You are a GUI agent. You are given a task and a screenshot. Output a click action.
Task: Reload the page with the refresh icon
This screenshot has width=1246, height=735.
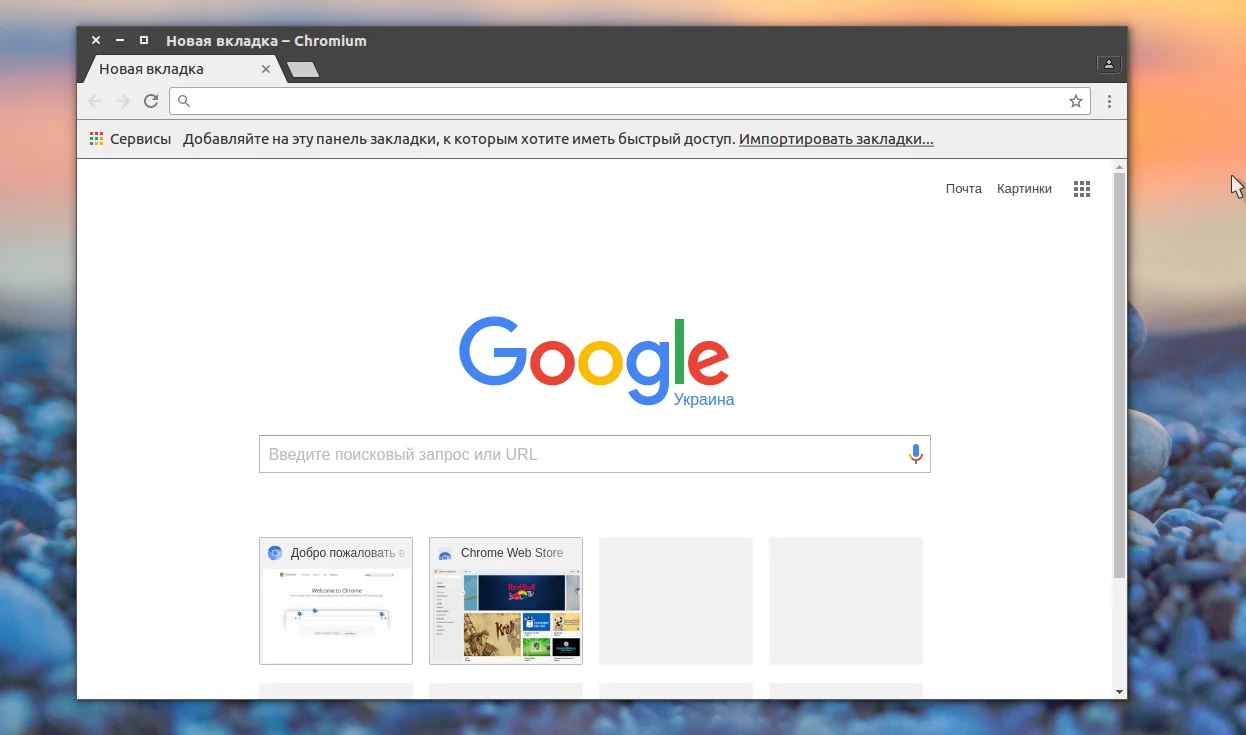151,101
